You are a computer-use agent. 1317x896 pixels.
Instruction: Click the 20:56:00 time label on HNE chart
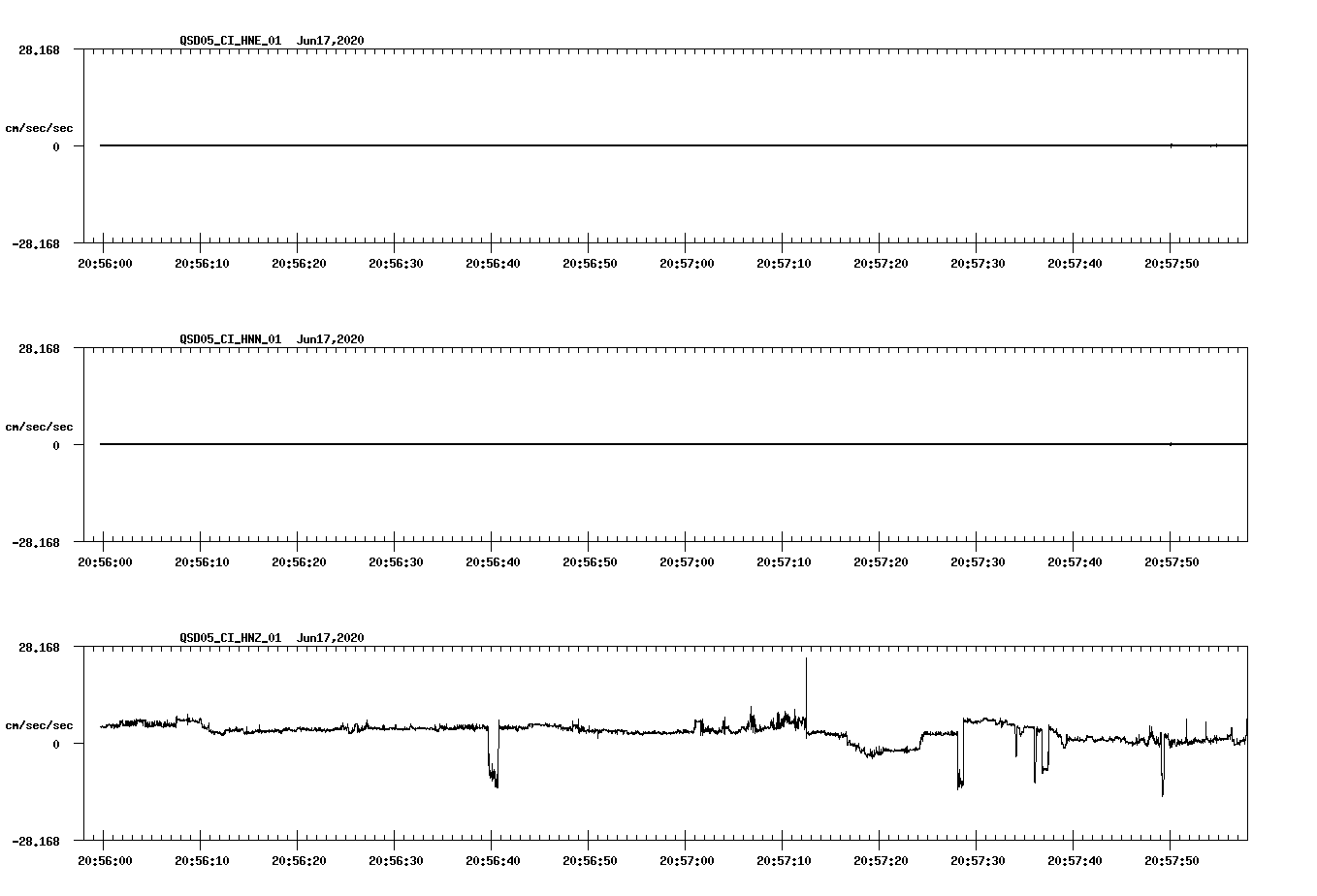pos(105,263)
